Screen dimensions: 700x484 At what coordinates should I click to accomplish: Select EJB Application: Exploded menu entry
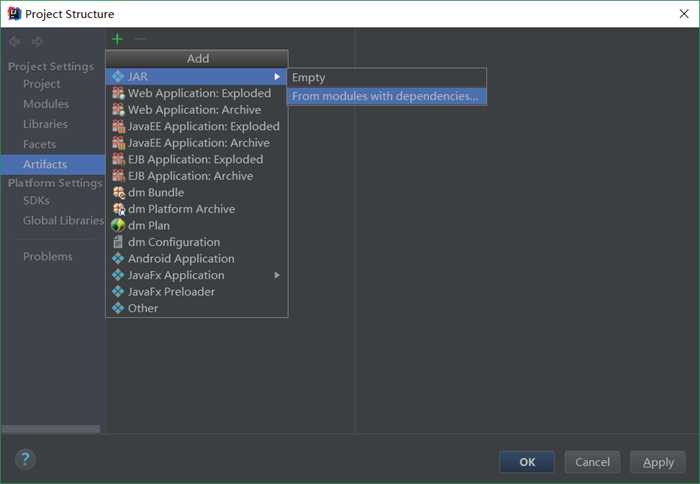[x=196, y=159]
